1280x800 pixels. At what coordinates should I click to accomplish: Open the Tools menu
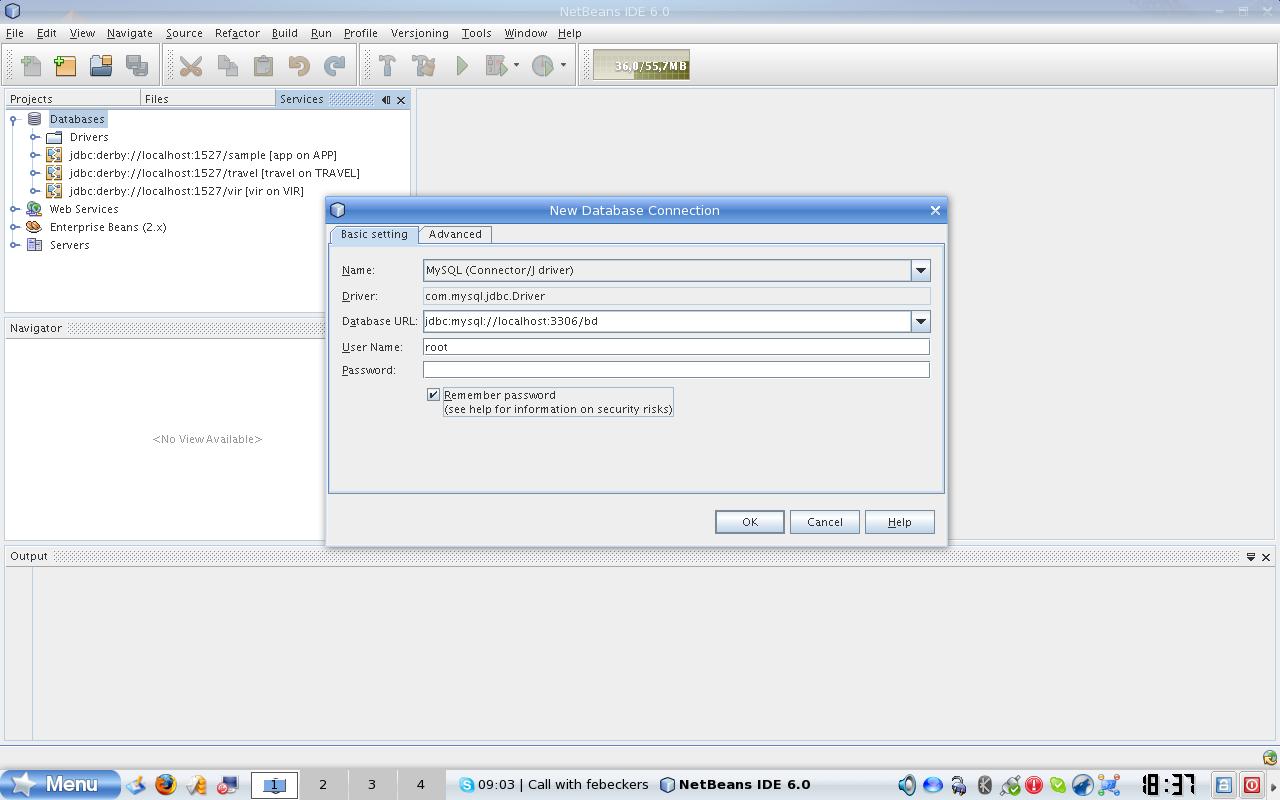coord(476,33)
